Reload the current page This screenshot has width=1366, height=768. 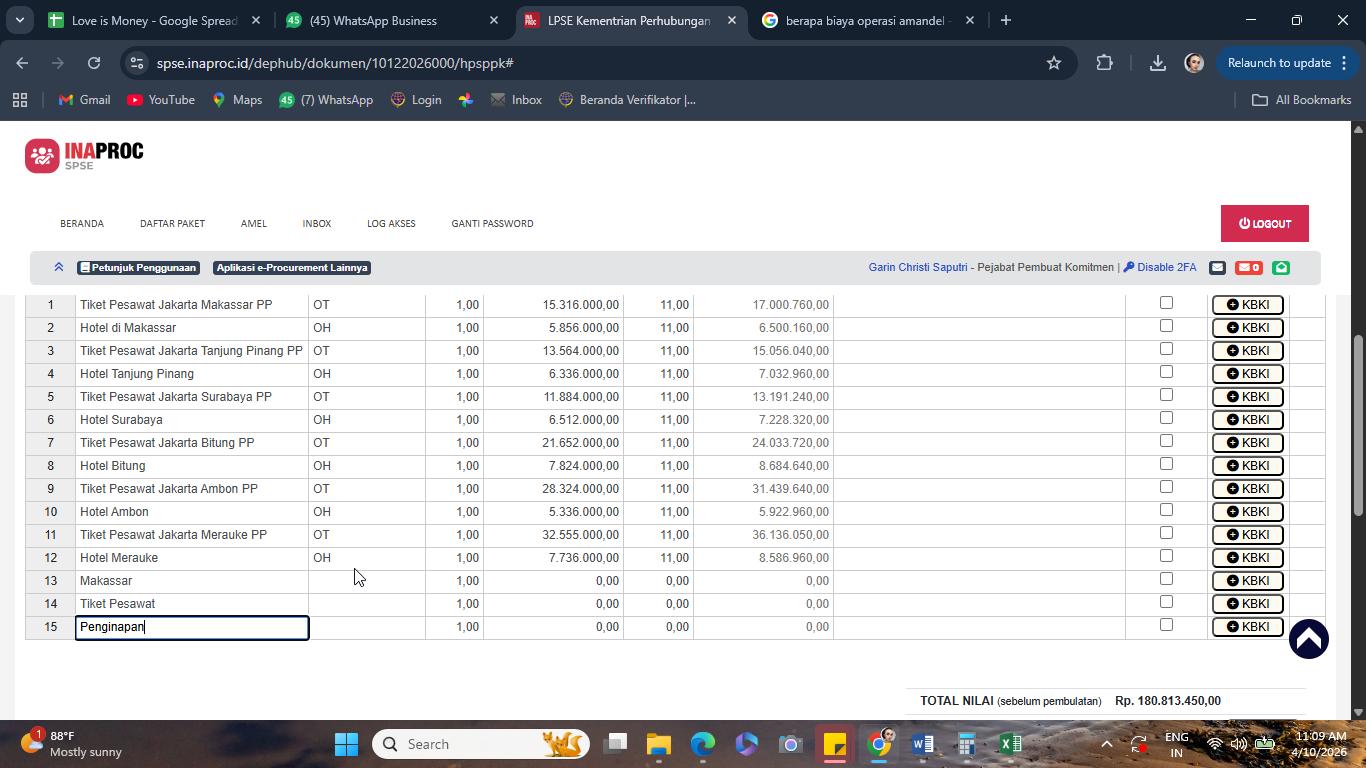(93, 63)
